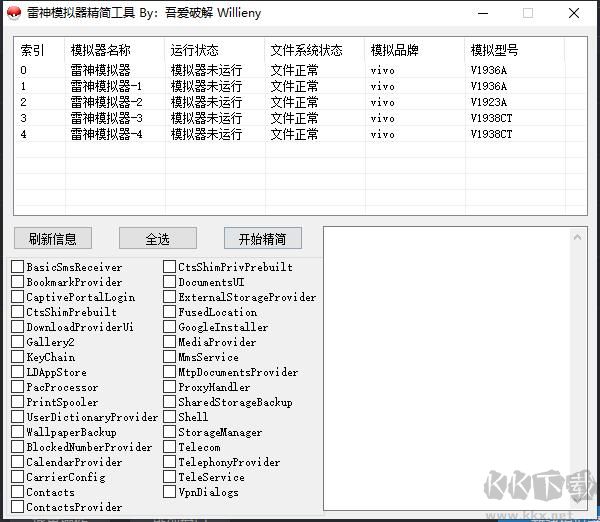The width and height of the screenshot is (600, 522).
Task: Enable the VpnDialogs checkbox
Action: [170, 492]
